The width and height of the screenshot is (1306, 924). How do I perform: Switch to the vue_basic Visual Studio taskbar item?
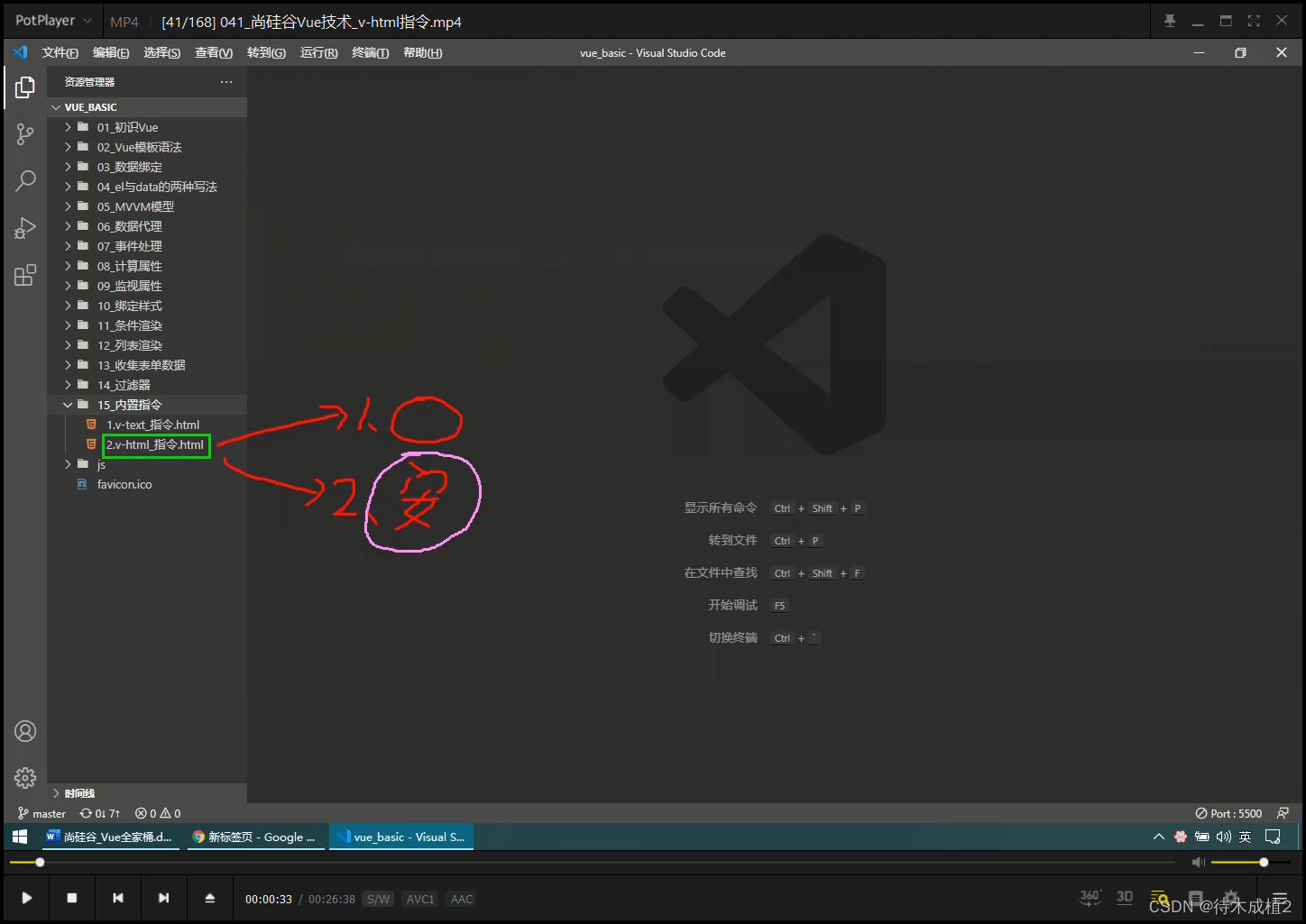coord(401,837)
